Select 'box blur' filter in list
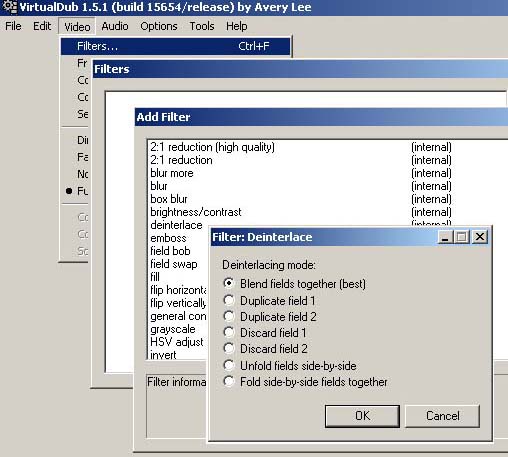Screen dimensions: 508x457 327,199
